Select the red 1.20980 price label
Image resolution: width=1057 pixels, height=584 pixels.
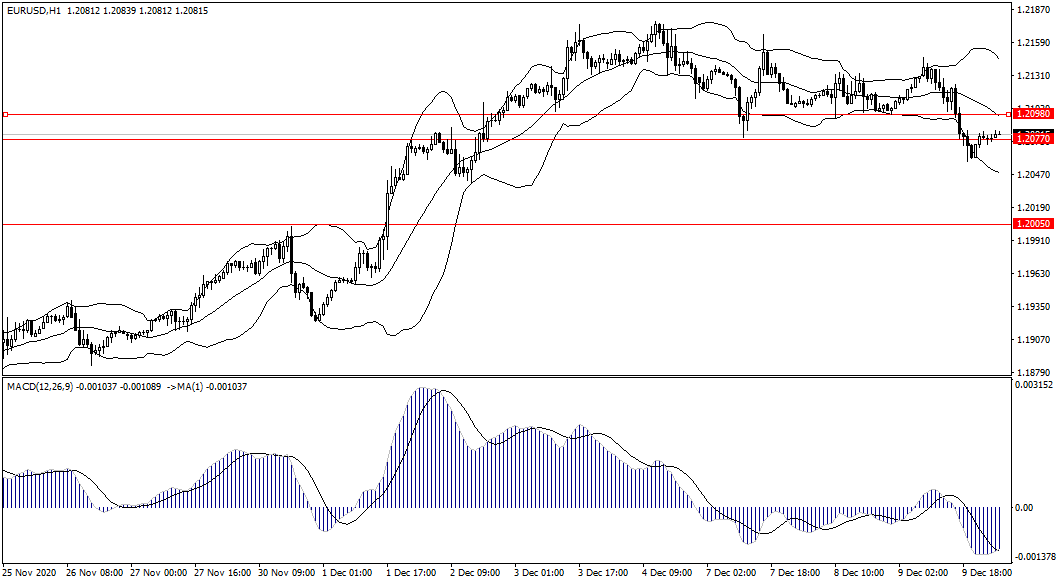click(x=1031, y=115)
